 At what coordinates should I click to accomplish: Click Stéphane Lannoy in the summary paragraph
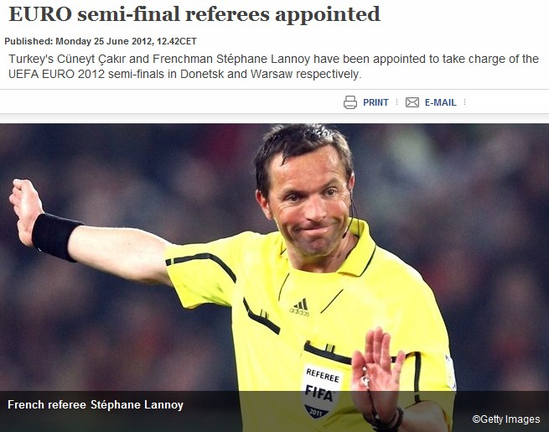tap(263, 59)
